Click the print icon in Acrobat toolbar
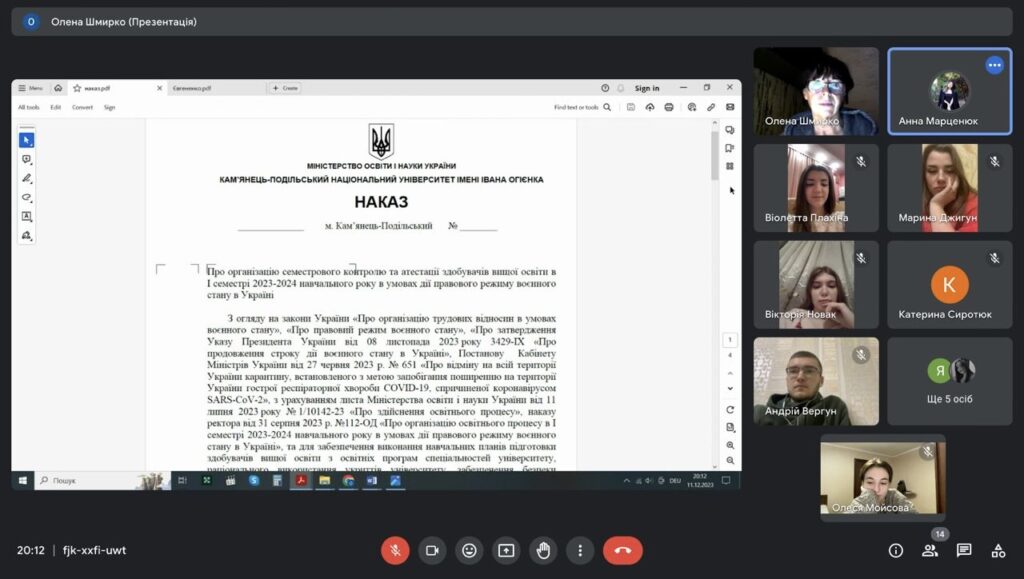This screenshot has height=579, width=1024. 669,107
